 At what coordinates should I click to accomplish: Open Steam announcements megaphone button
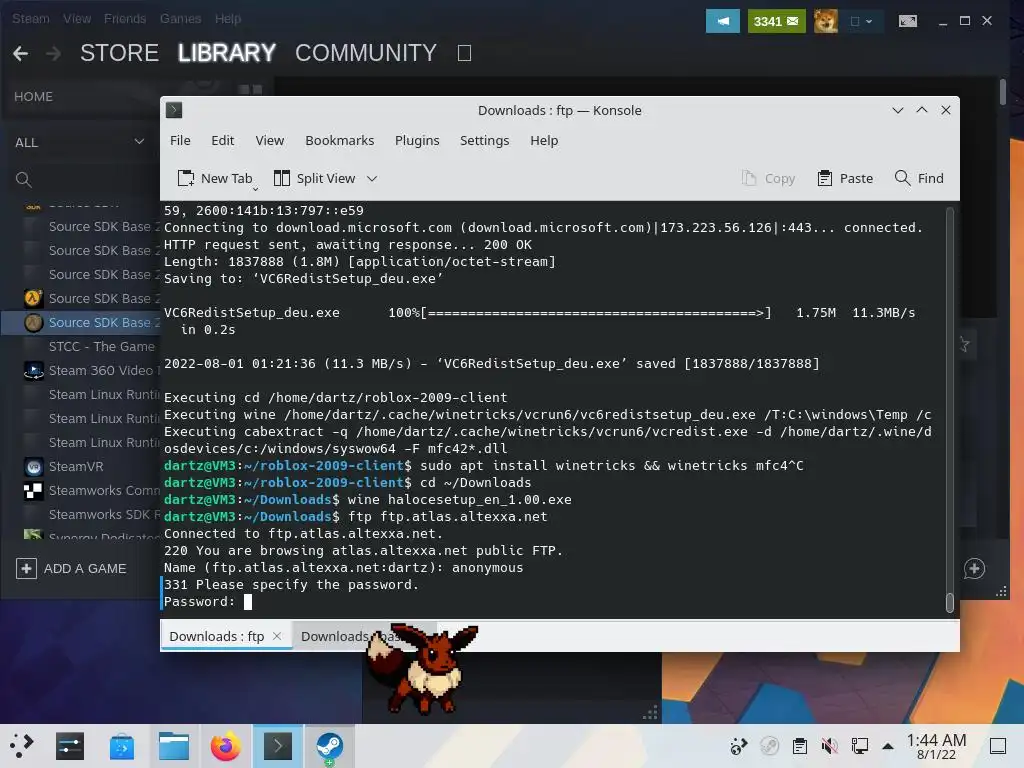722,21
